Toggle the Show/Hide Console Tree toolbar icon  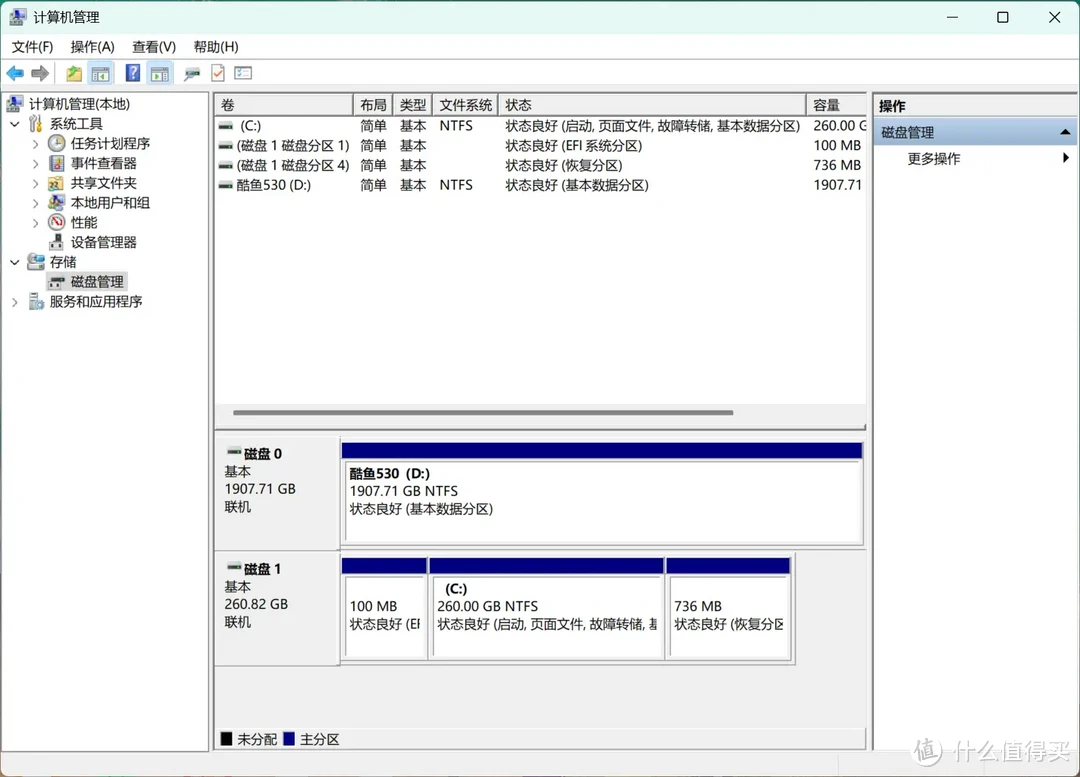pos(101,73)
